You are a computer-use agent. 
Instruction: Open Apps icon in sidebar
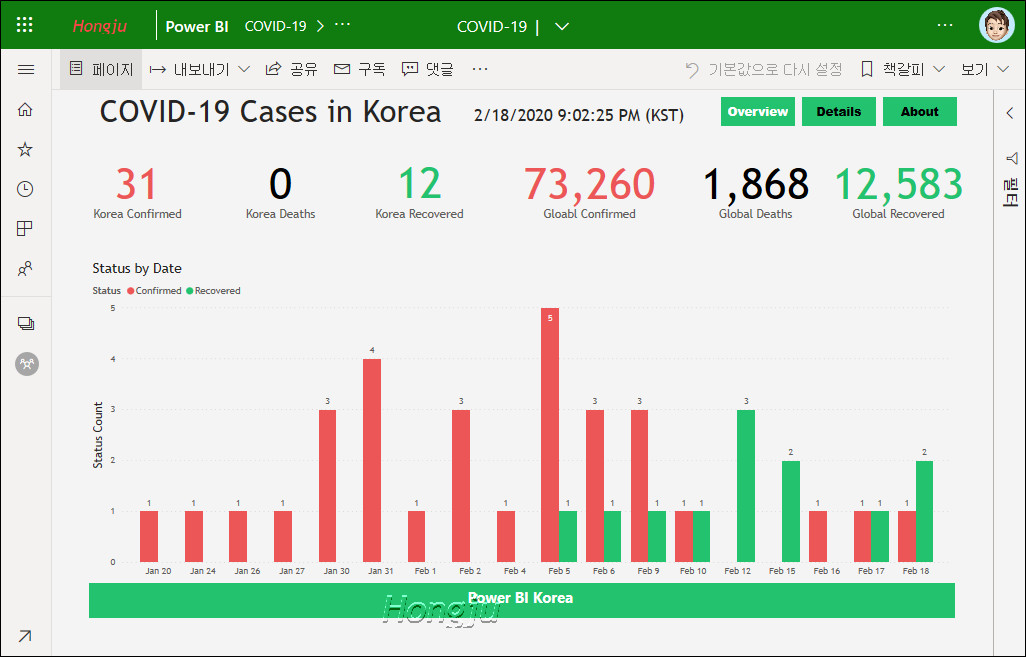point(25,228)
